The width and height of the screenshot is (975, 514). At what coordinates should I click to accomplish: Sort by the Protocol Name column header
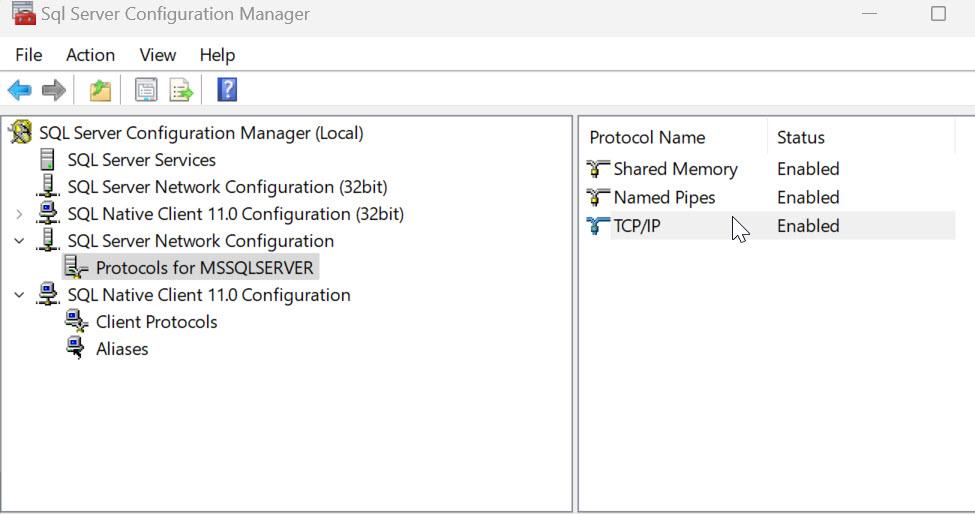[x=647, y=138]
